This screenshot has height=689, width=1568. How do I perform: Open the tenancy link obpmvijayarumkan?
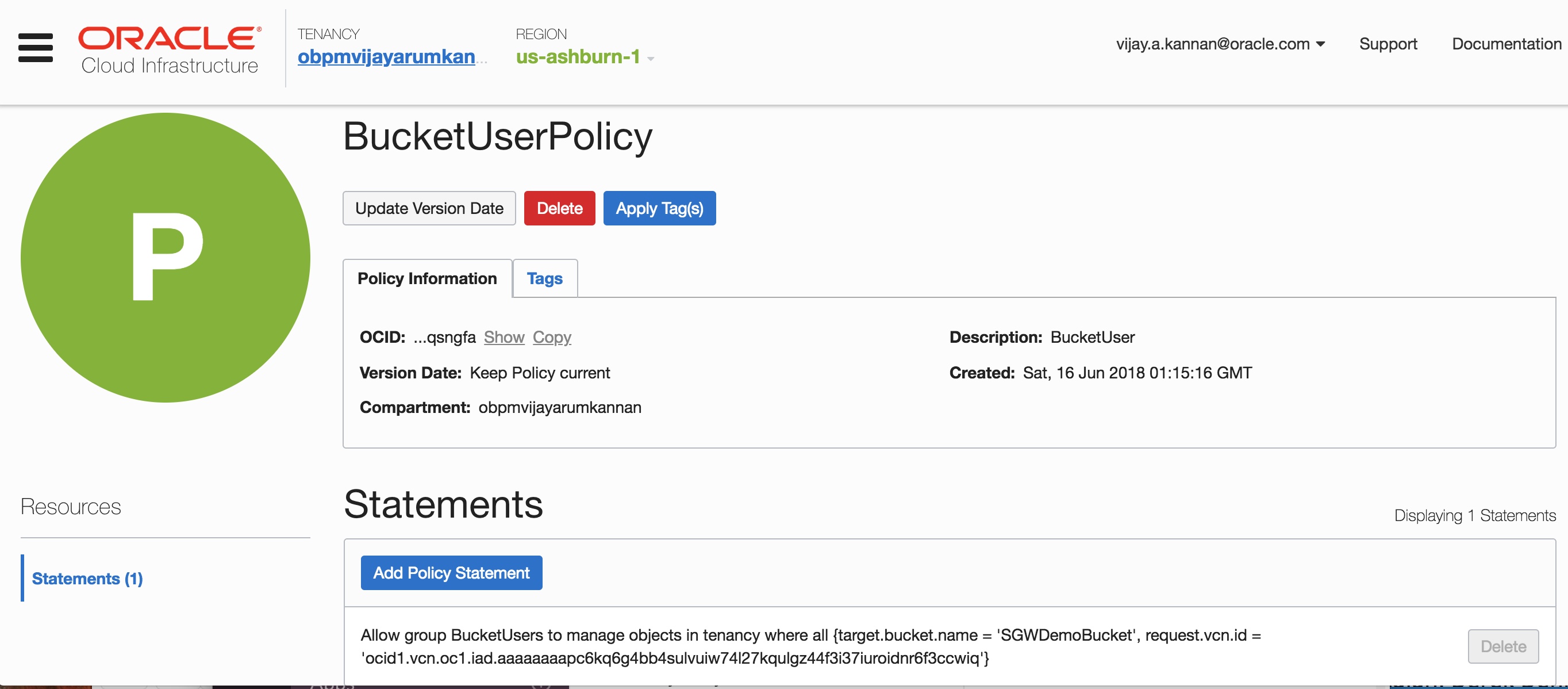click(x=386, y=57)
